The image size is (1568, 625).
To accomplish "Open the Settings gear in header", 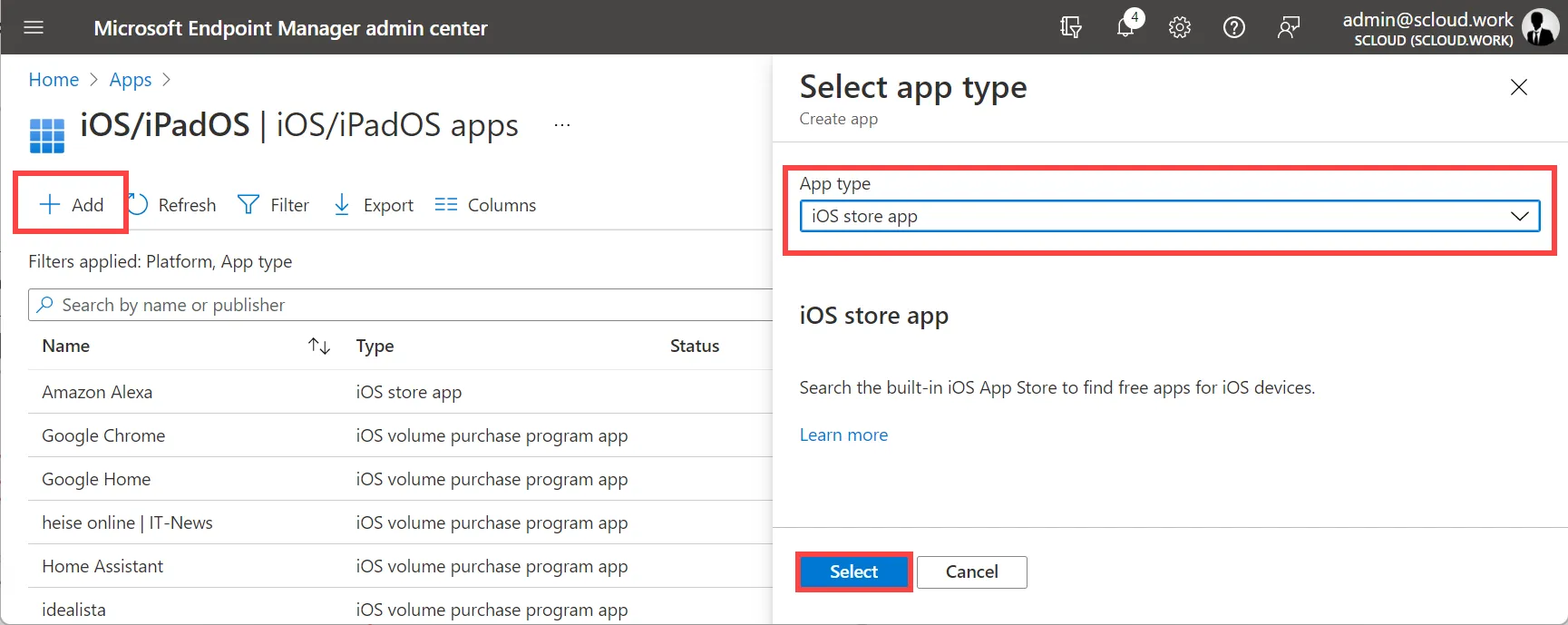I will click(1180, 27).
